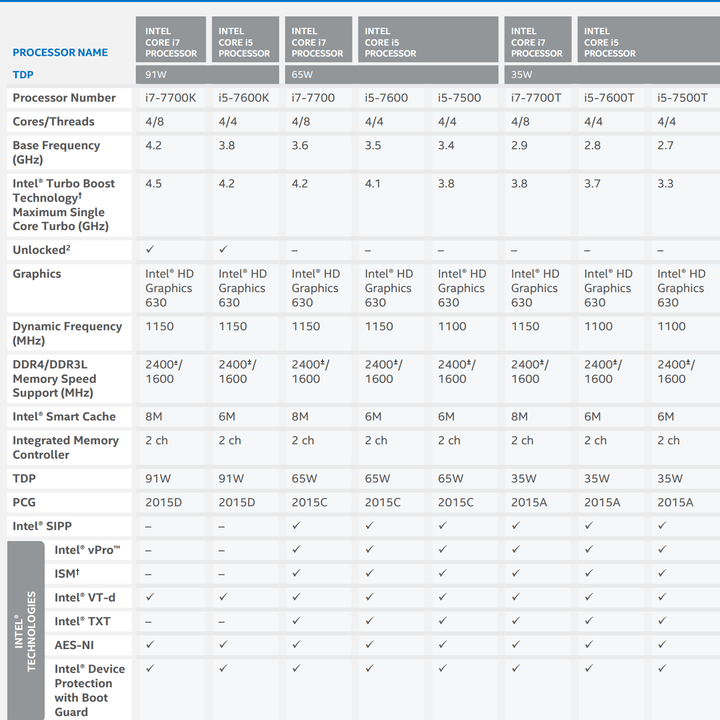Select the Intel Core i5 header above i5-7600K

(244, 39)
